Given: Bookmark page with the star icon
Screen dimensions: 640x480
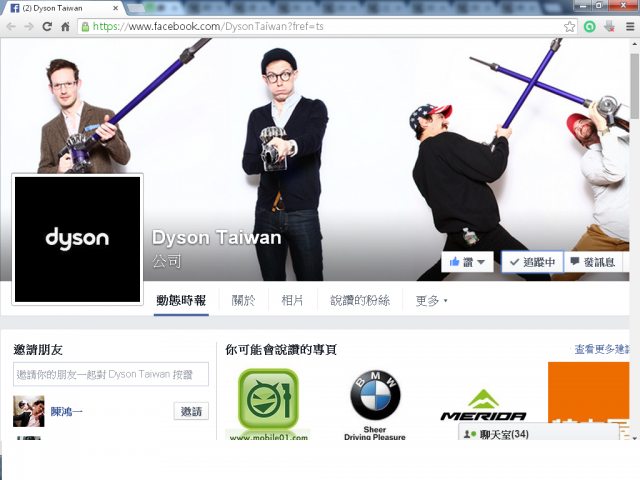Looking at the screenshot, I should click(569, 27).
